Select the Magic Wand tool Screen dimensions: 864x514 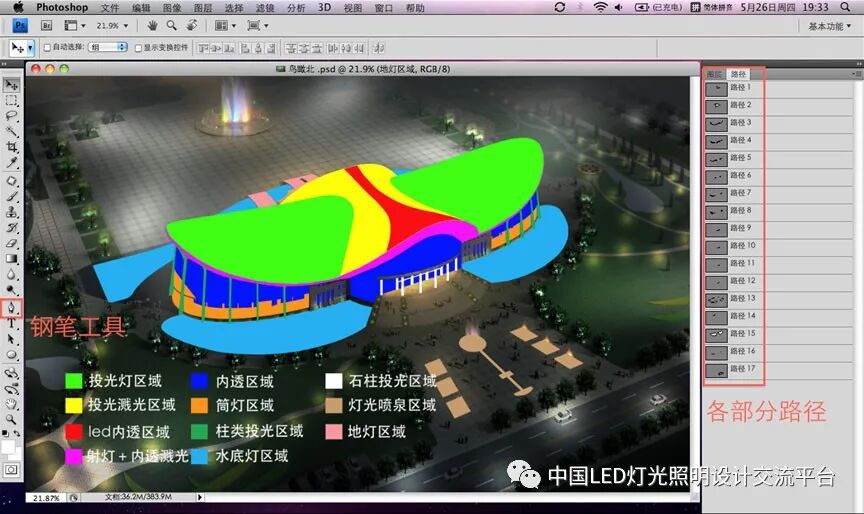(x=11, y=132)
